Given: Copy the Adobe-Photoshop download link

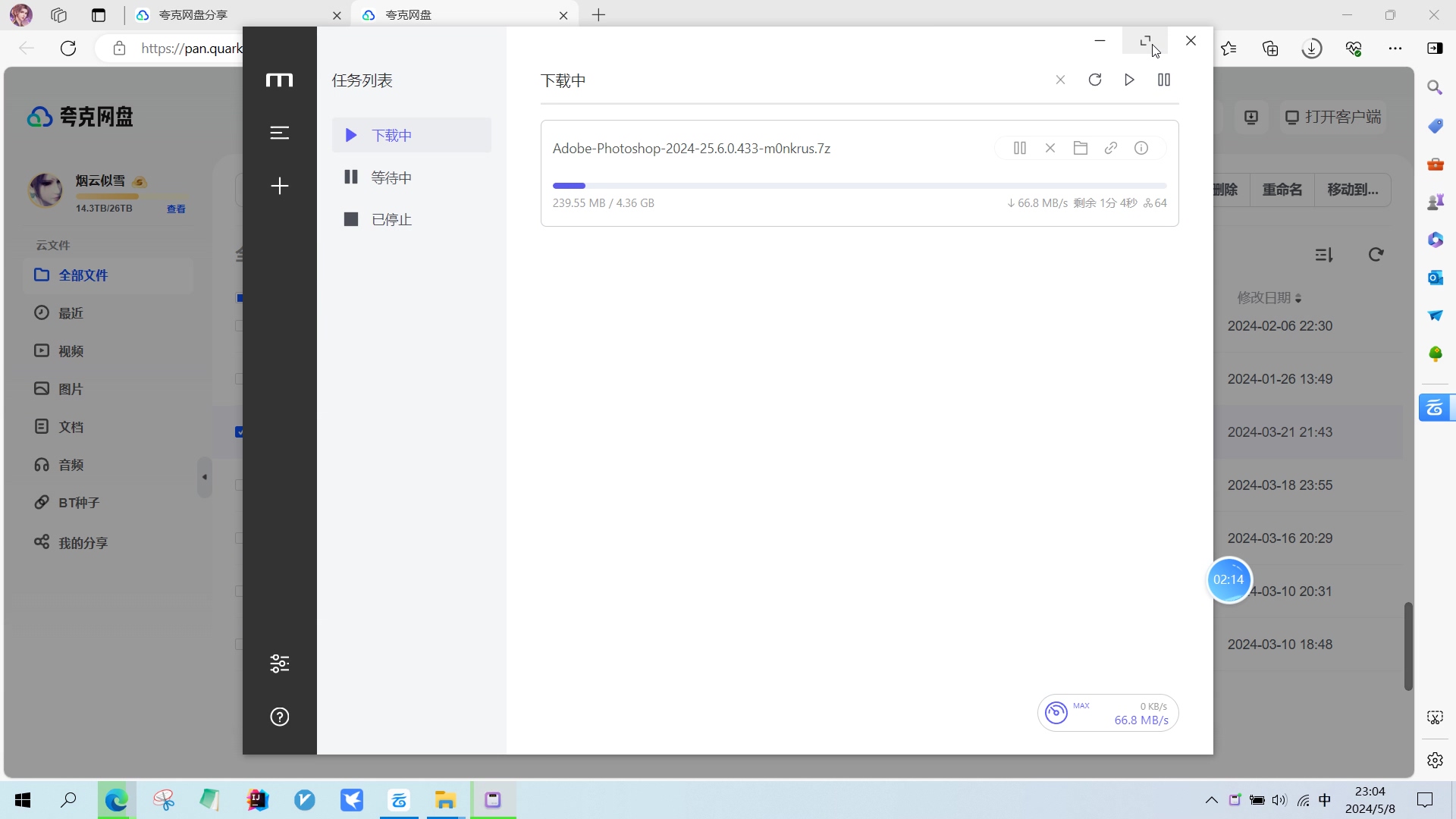Looking at the screenshot, I should 1111,148.
